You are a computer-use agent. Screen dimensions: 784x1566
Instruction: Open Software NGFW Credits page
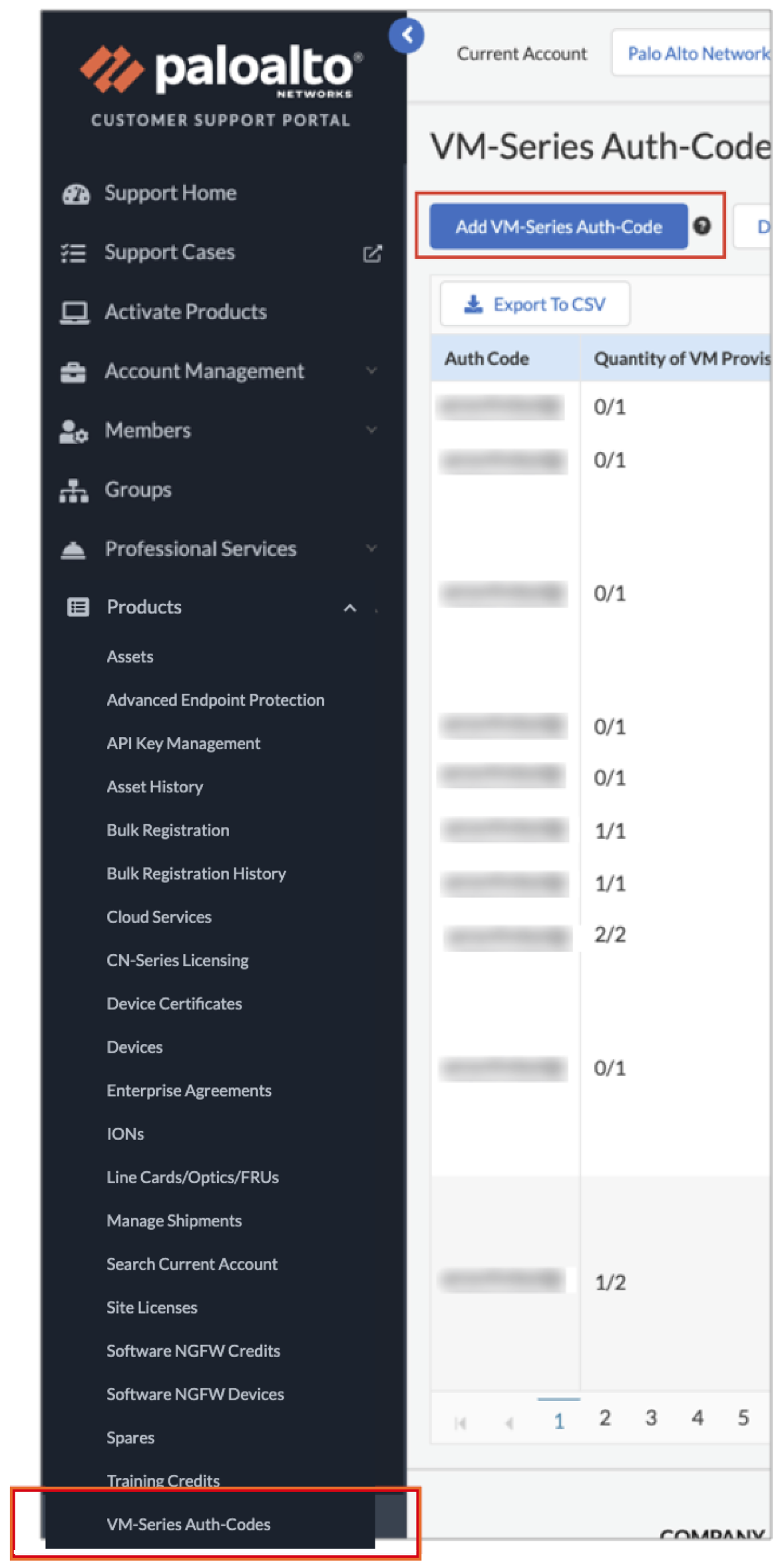[193, 1350]
